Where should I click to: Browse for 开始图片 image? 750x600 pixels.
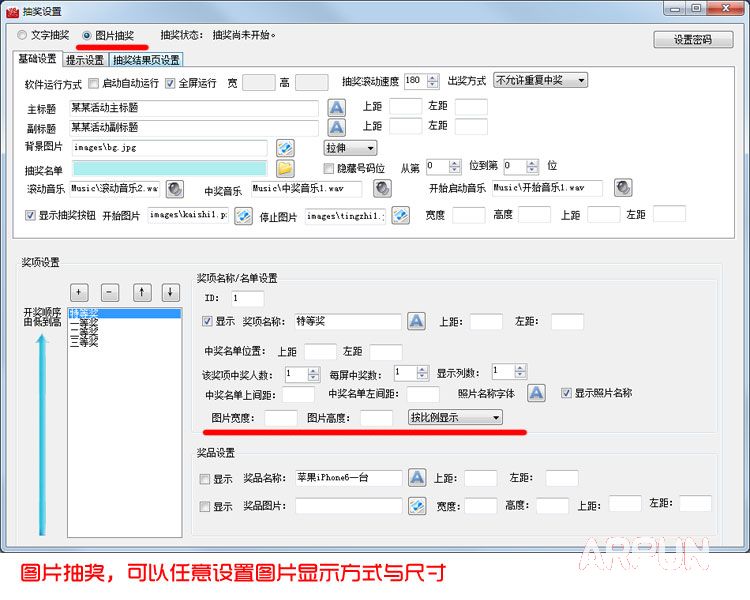pyautogui.click(x=243, y=216)
